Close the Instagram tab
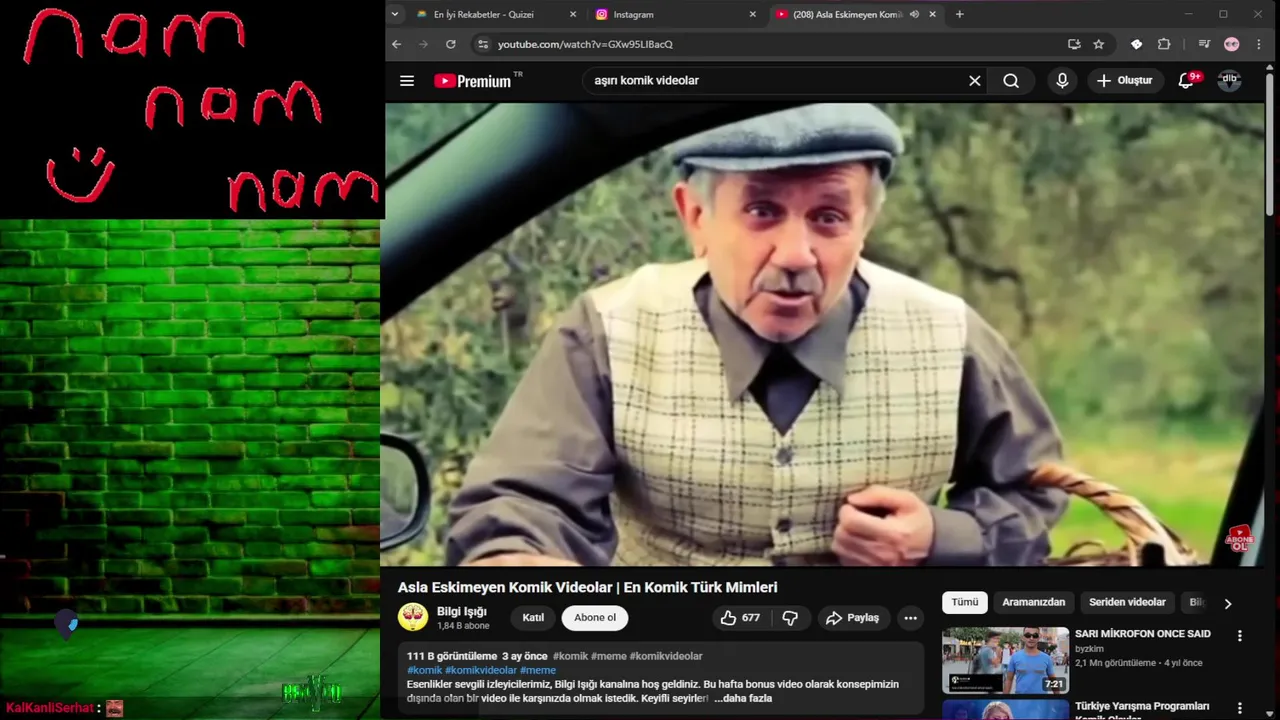Viewport: 1280px width, 720px height. (753, 14)
